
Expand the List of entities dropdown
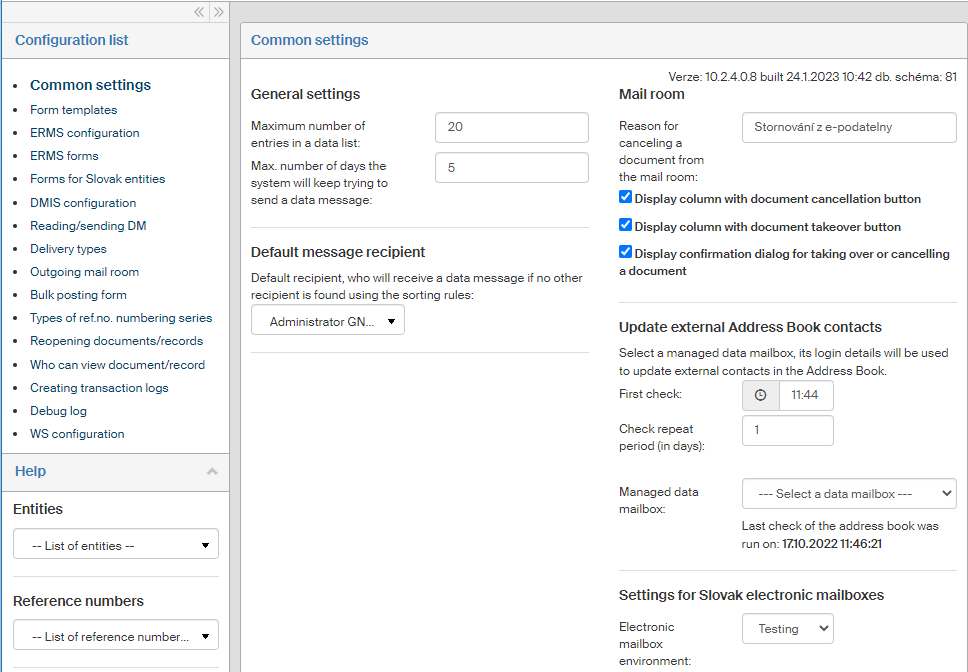116,545
